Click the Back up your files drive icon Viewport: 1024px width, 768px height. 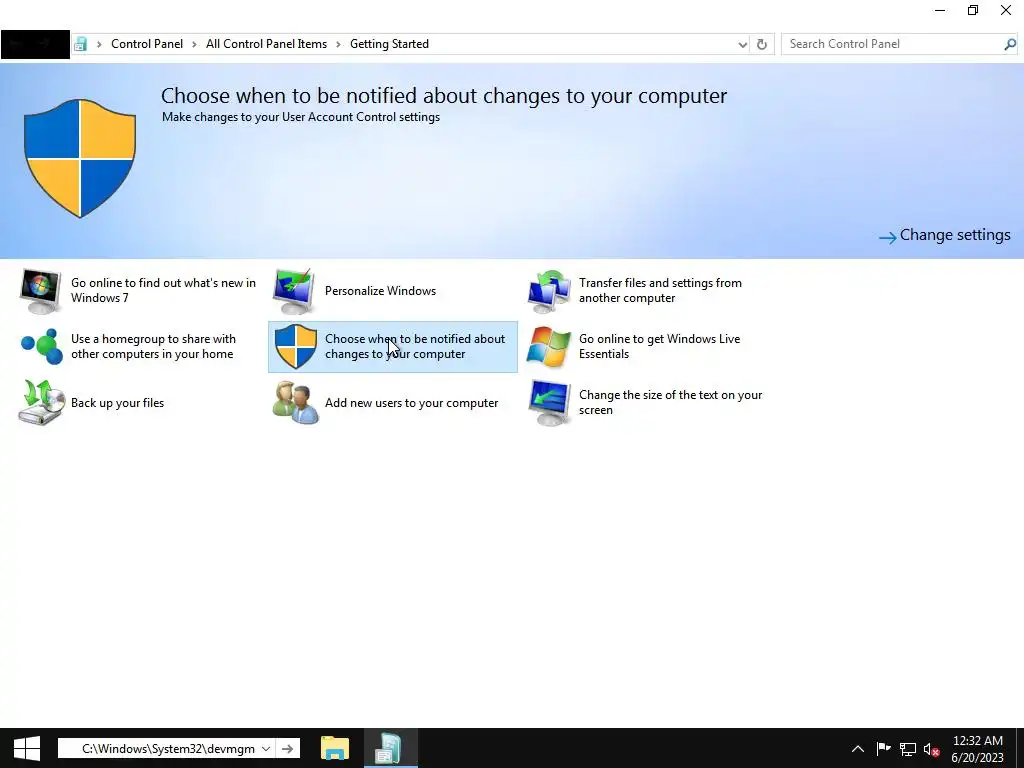pos(41,402)
